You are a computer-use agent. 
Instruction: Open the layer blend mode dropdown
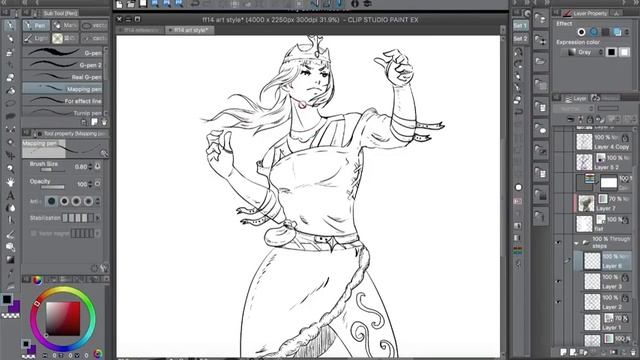(x=573, y=109)
